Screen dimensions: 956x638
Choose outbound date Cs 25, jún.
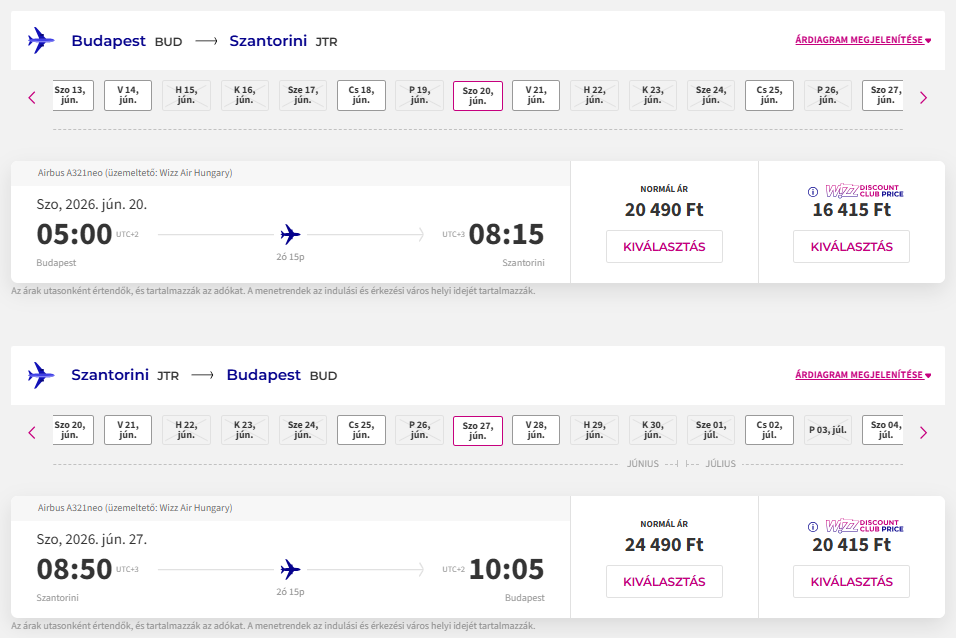point(771,95)
